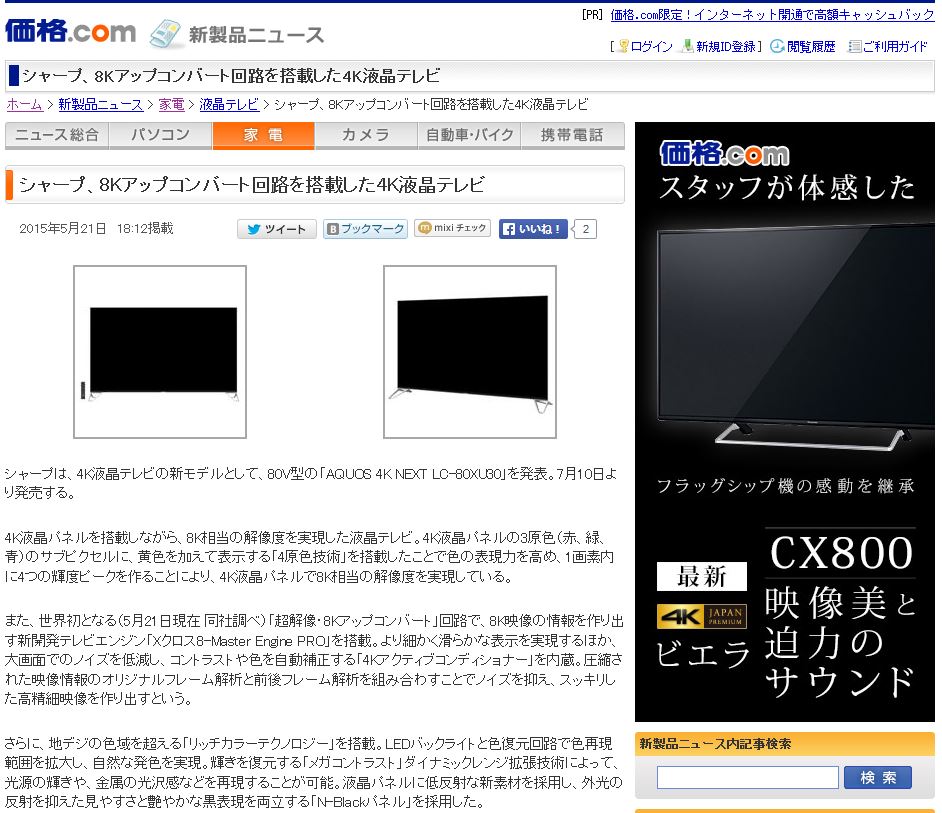Open the front-view TV thumbnail image
The height and width of the screenshot is (813, 942).
tap(160, 352)
